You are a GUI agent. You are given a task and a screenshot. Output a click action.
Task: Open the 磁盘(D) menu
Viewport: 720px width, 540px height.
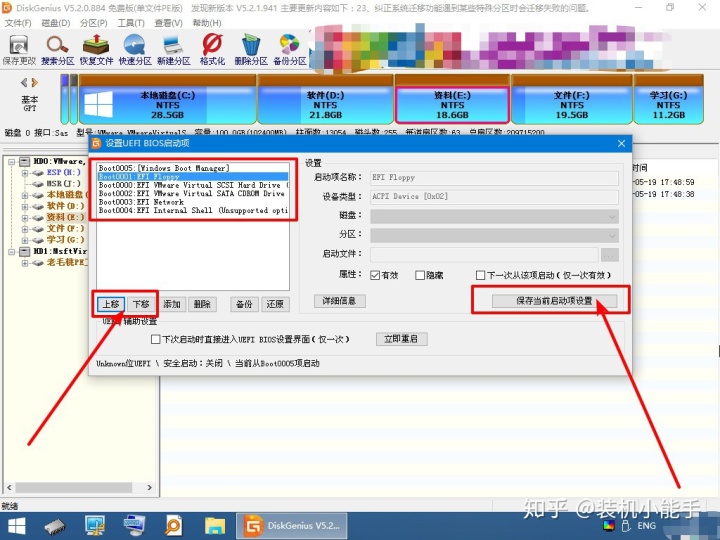56,23
